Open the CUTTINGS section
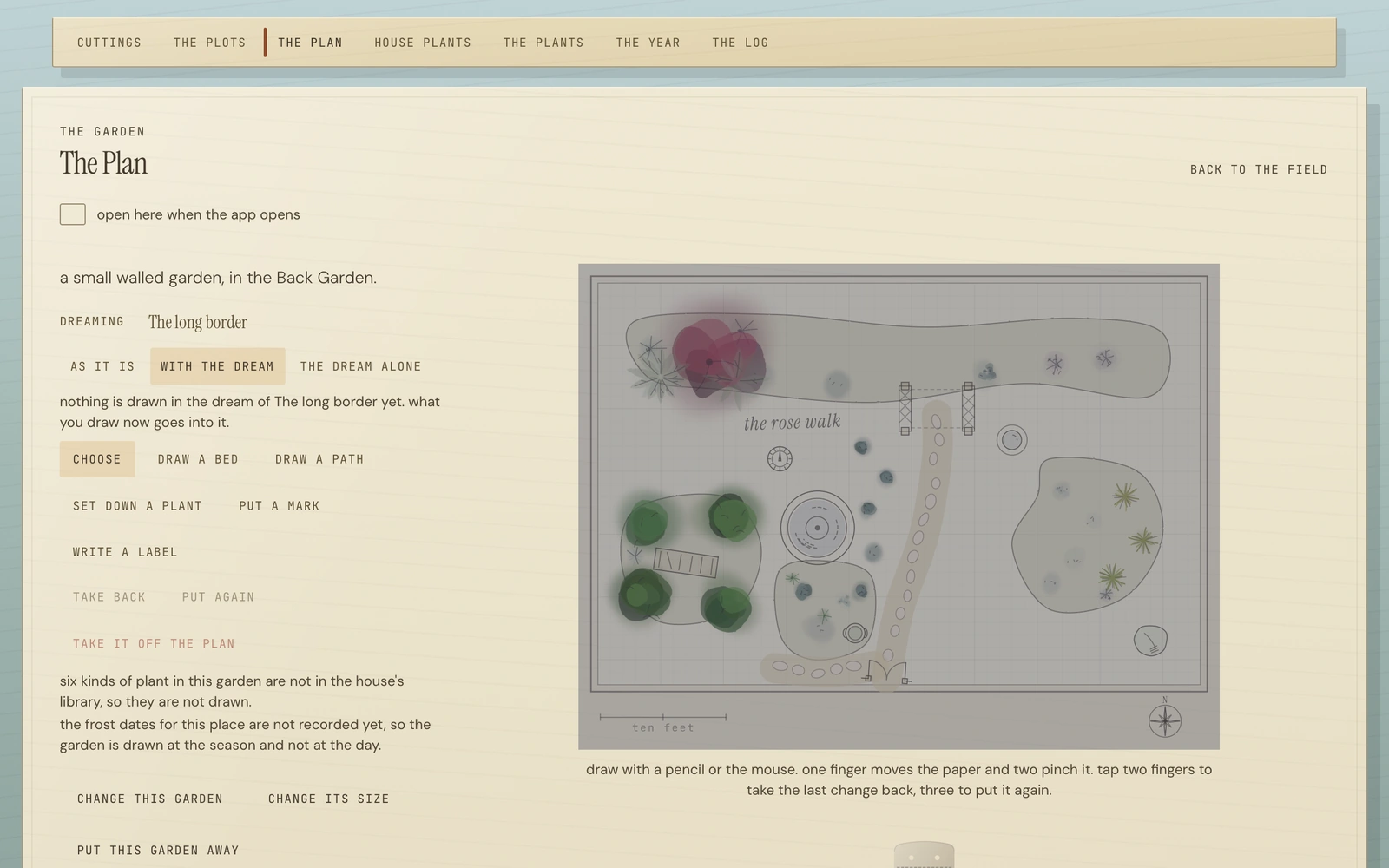 click(x=109, y=43)
